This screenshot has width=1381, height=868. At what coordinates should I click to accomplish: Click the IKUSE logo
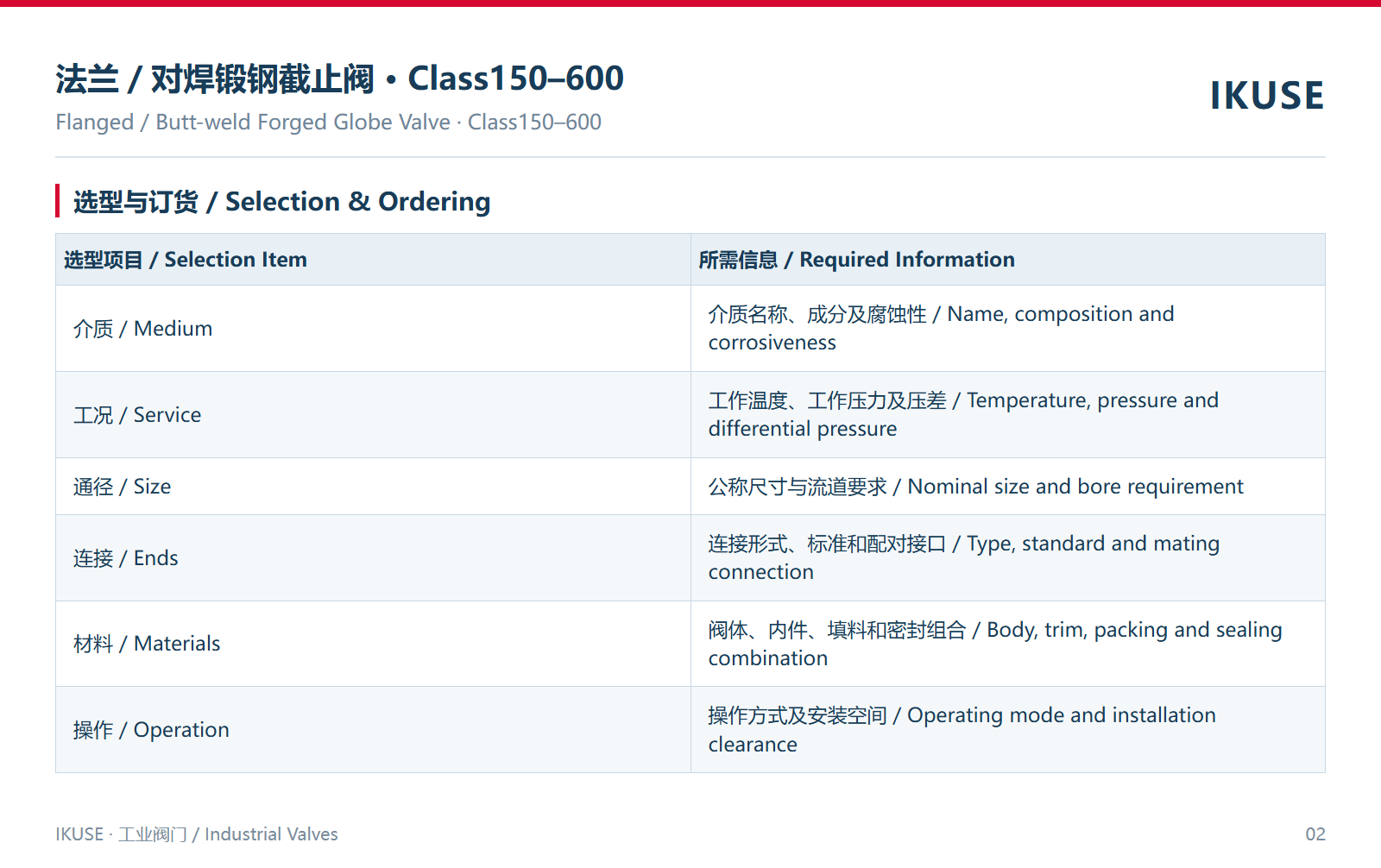coord(1266,95)
